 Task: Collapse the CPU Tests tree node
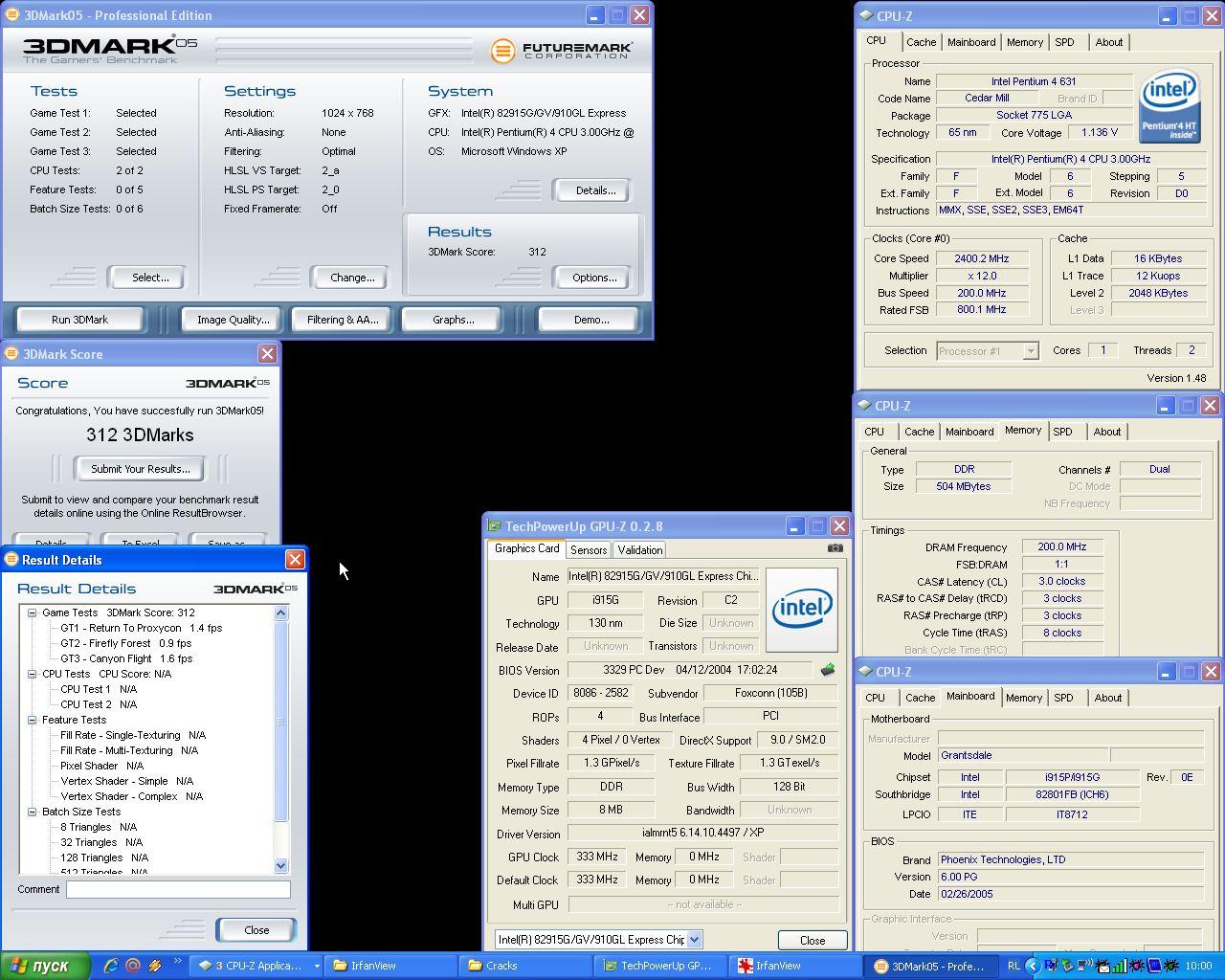click(x=32, y=674)
